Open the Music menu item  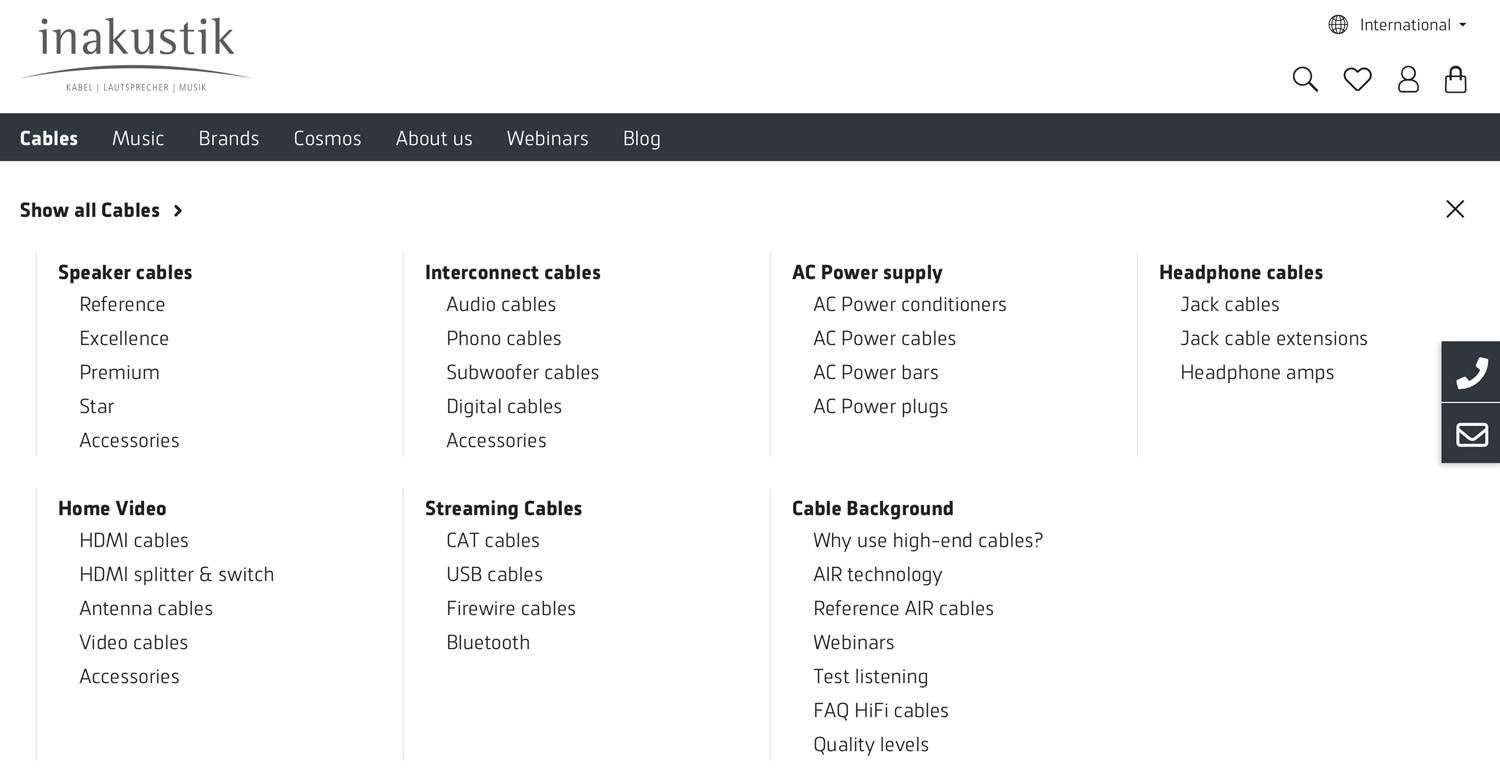(x=138, y=138)
